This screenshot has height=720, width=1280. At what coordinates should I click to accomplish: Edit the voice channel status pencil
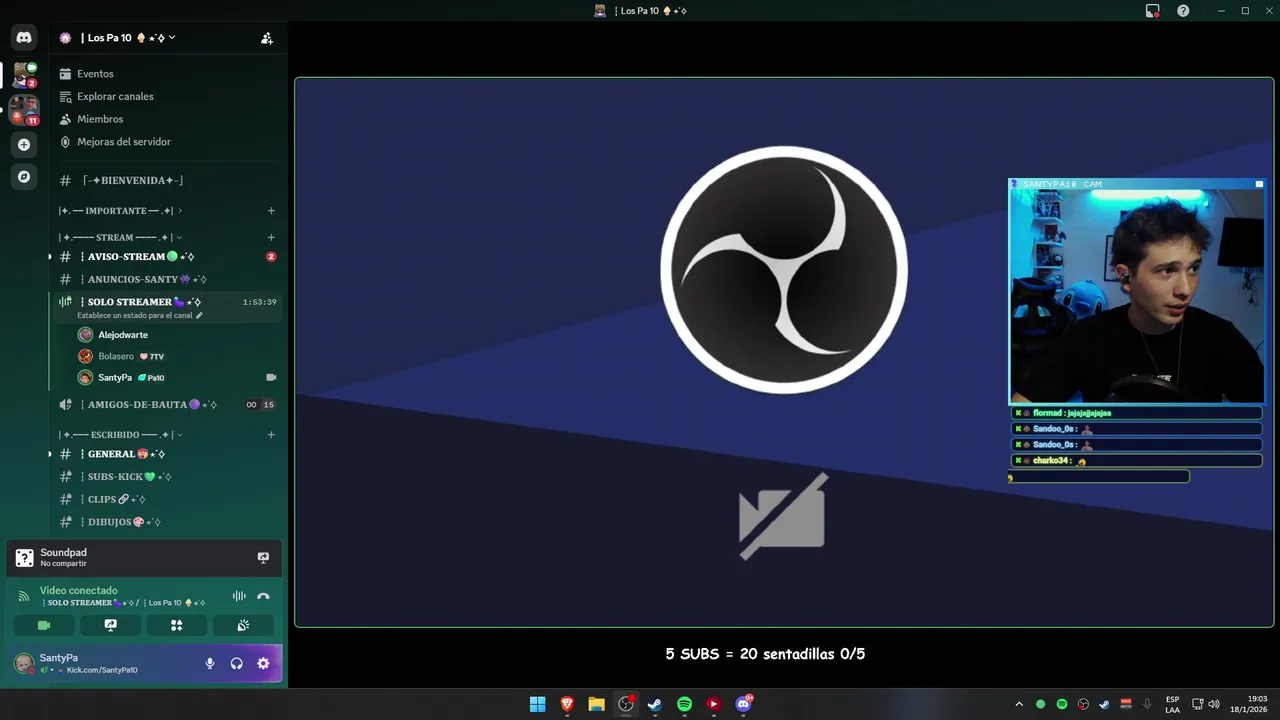[199, 315]
